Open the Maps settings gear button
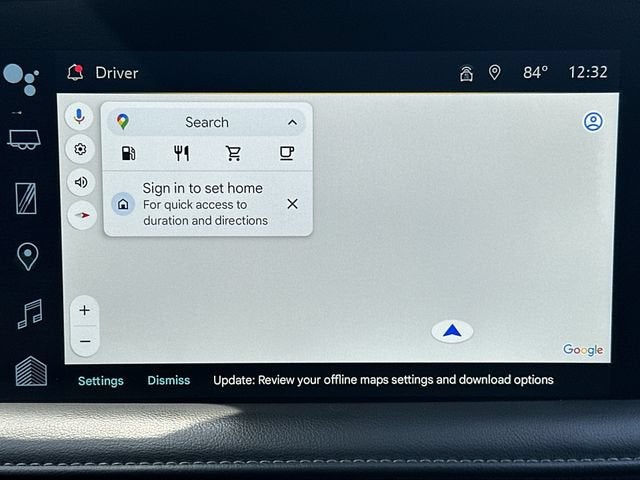The width and height of the screenshot is (640, 480). pyautogui.click(x=80, y=149)
